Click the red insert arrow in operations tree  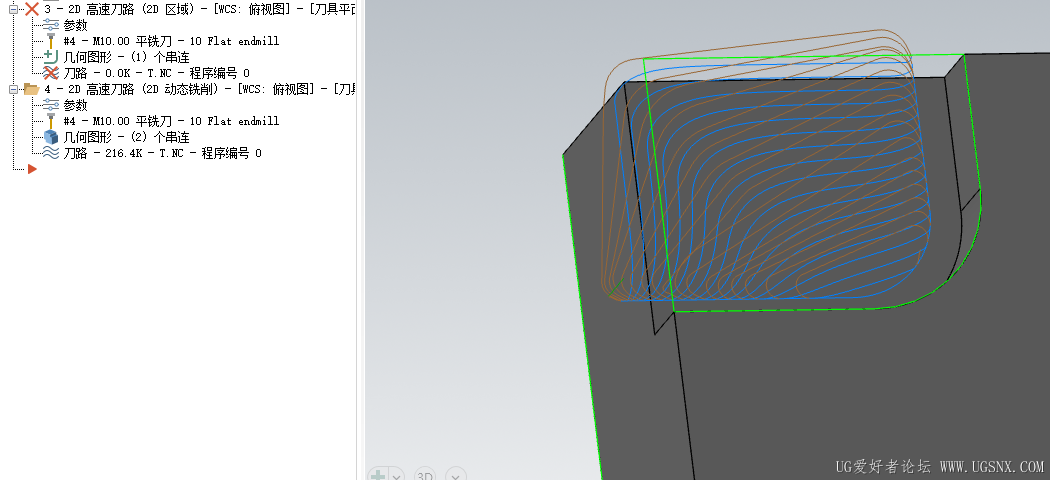tap(31, 169)
